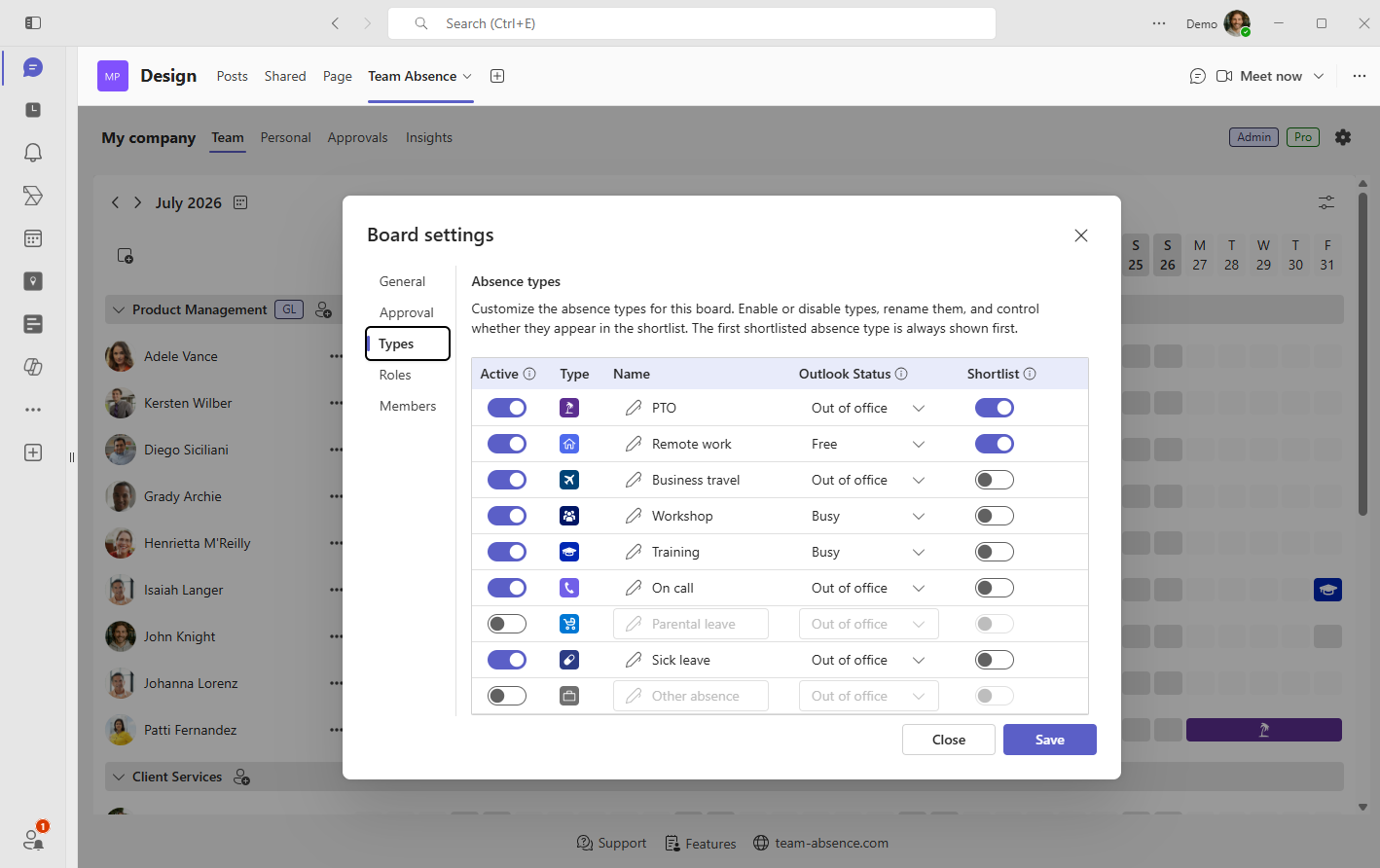This screenshot has height=868, width=1380.
Task: Open the calendar filter sliders icon
Action: [x=1326, y=202]
